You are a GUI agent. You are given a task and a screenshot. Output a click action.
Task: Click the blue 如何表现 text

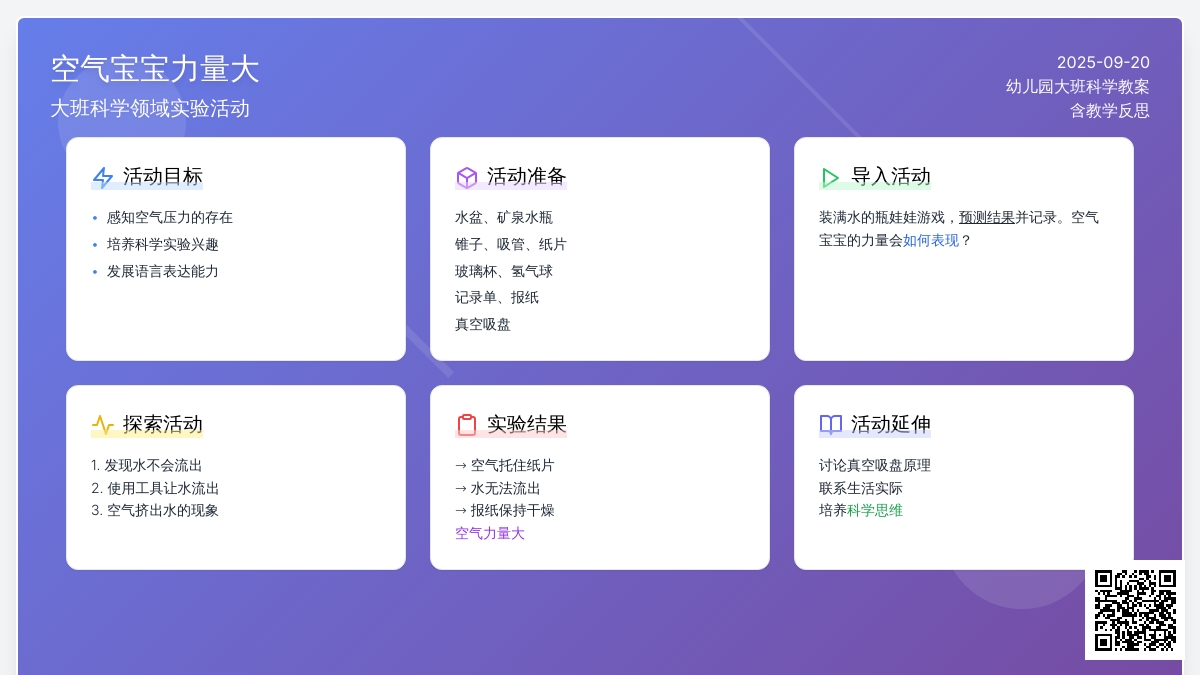[930, 240]
